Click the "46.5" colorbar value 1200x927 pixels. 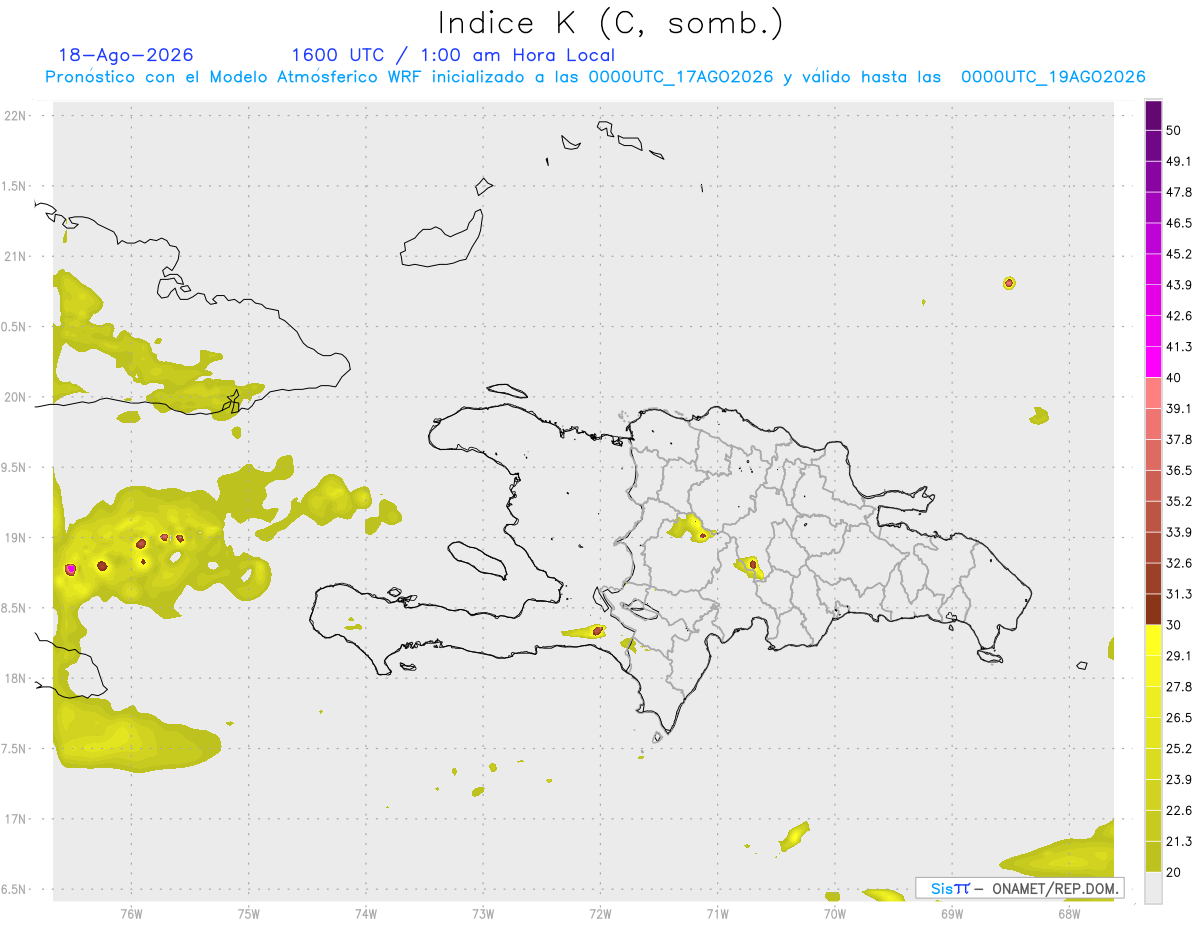tap(1179, 223)
